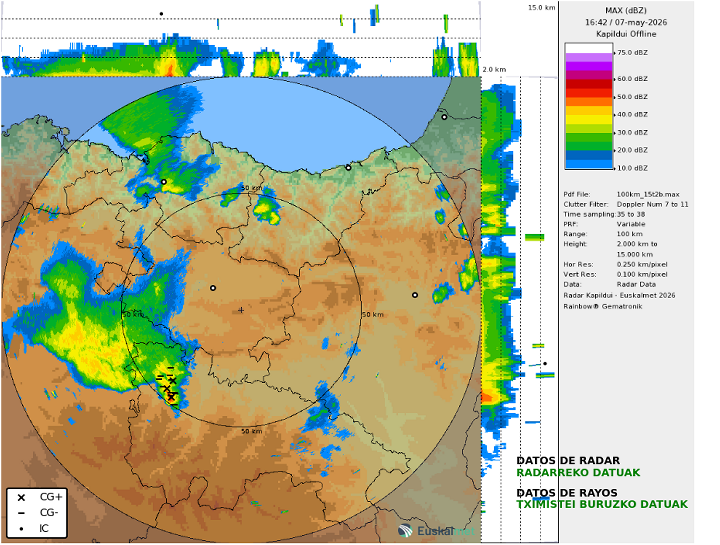
Task: Click the PRF value 'Variable'
Action: click(x=631, y=224)
